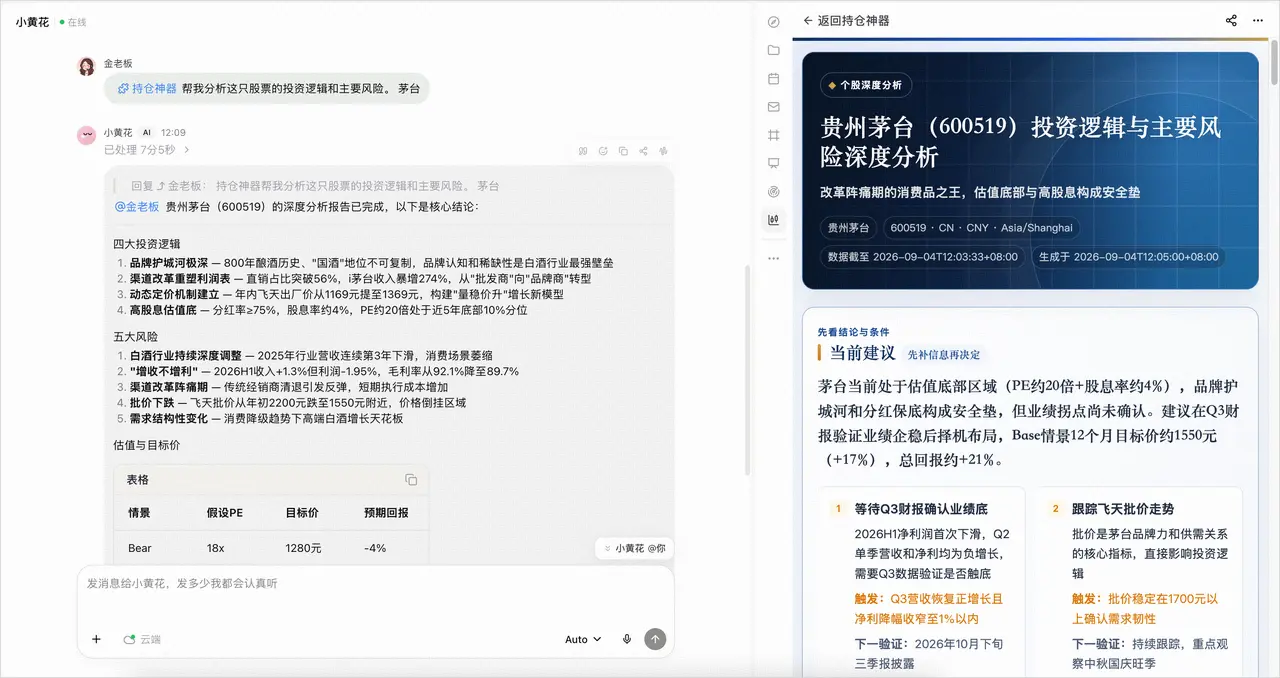Click the 贵州茅台 tag in the report header

(849, 228)
